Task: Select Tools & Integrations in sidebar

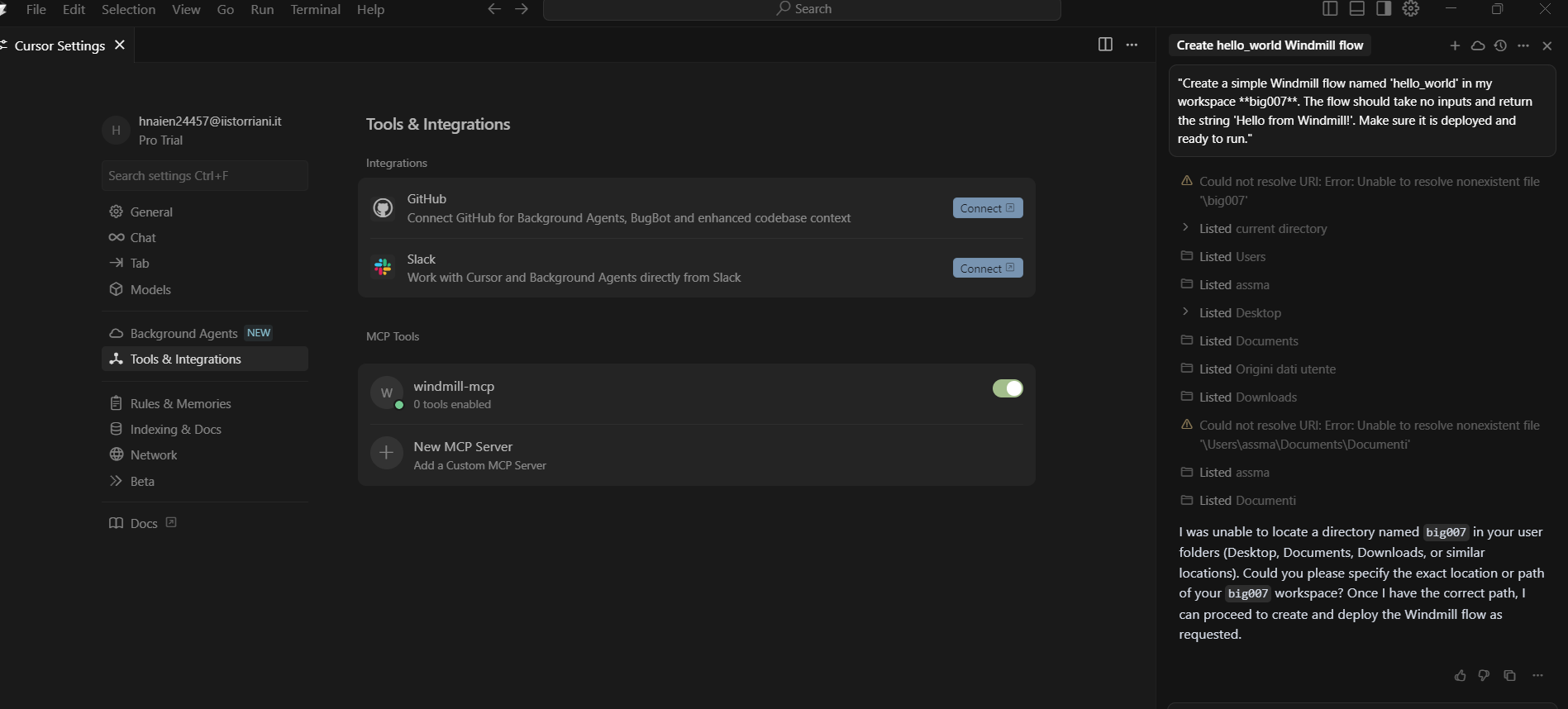Action: click(x=205, y=359)
